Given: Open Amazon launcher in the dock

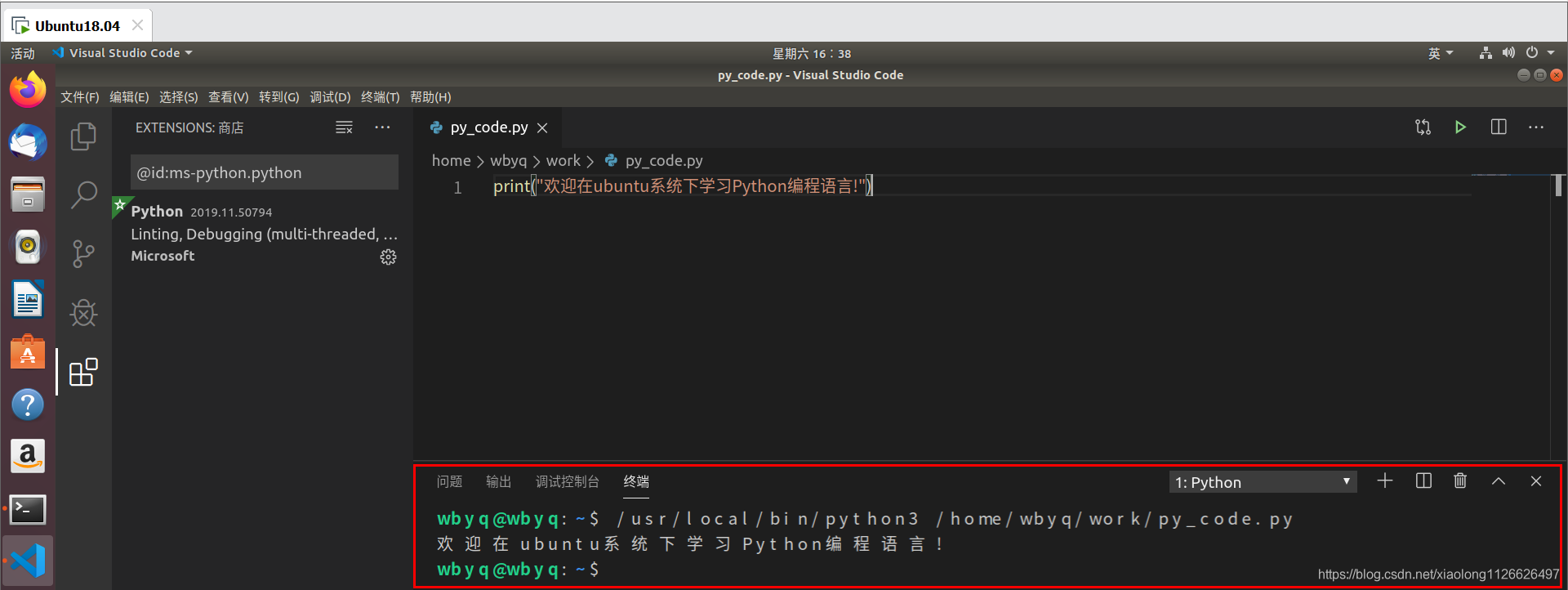Looking at the screenshot, I should (x=28, y=457).
